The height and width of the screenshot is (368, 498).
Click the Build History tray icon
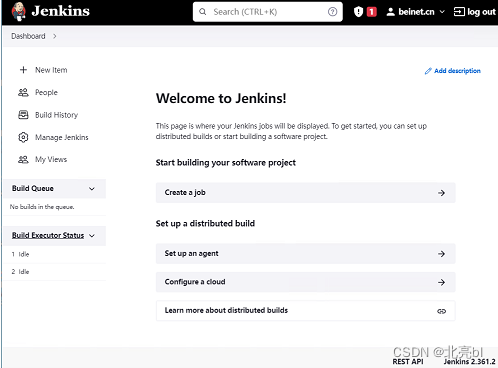[x=23, y=115]
